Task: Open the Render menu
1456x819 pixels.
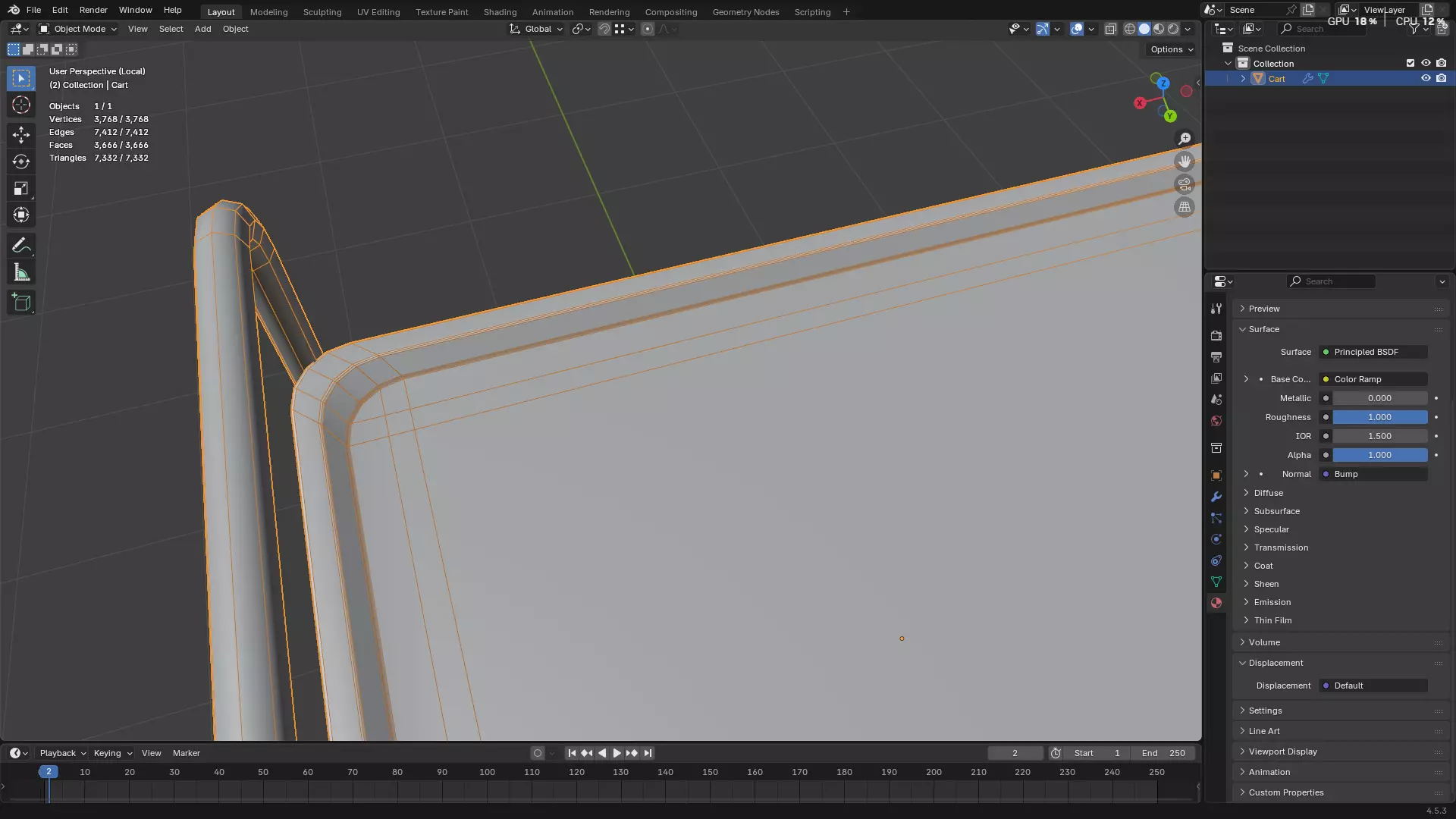Action: (x=93, y=10)
